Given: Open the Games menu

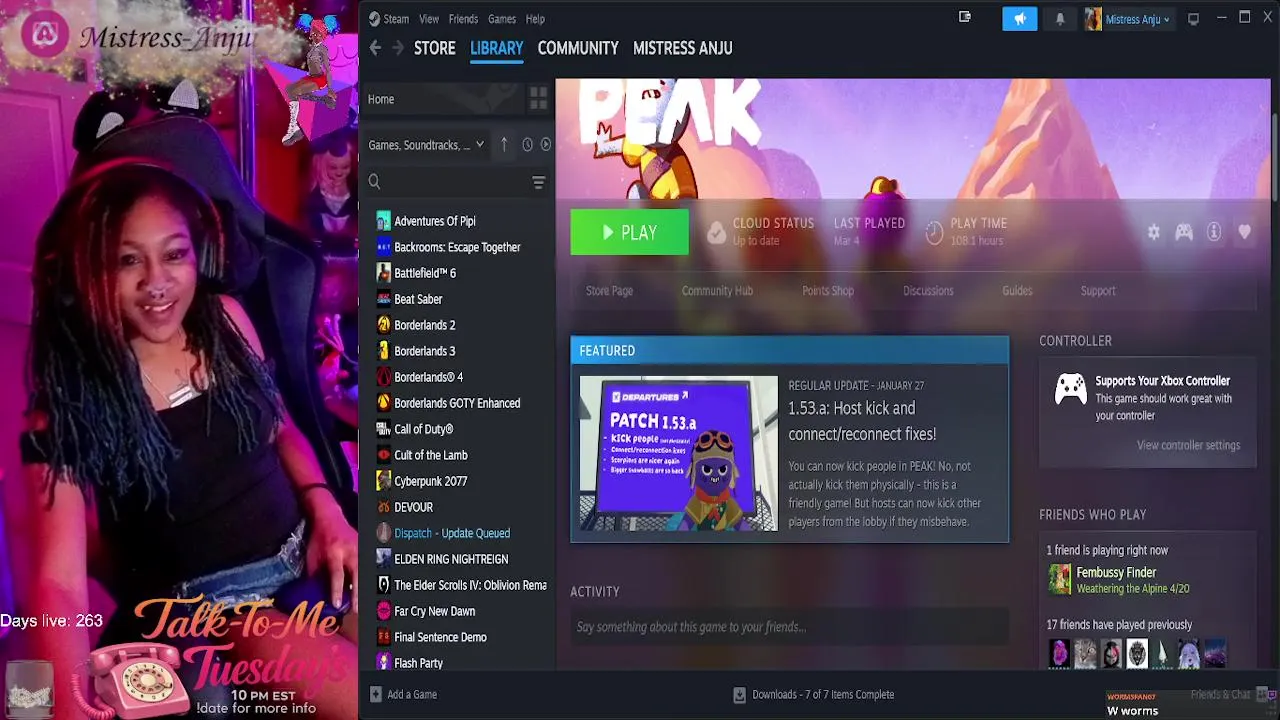Looking at the screenshot, I should pyautogui.click(x=502, y=19).
